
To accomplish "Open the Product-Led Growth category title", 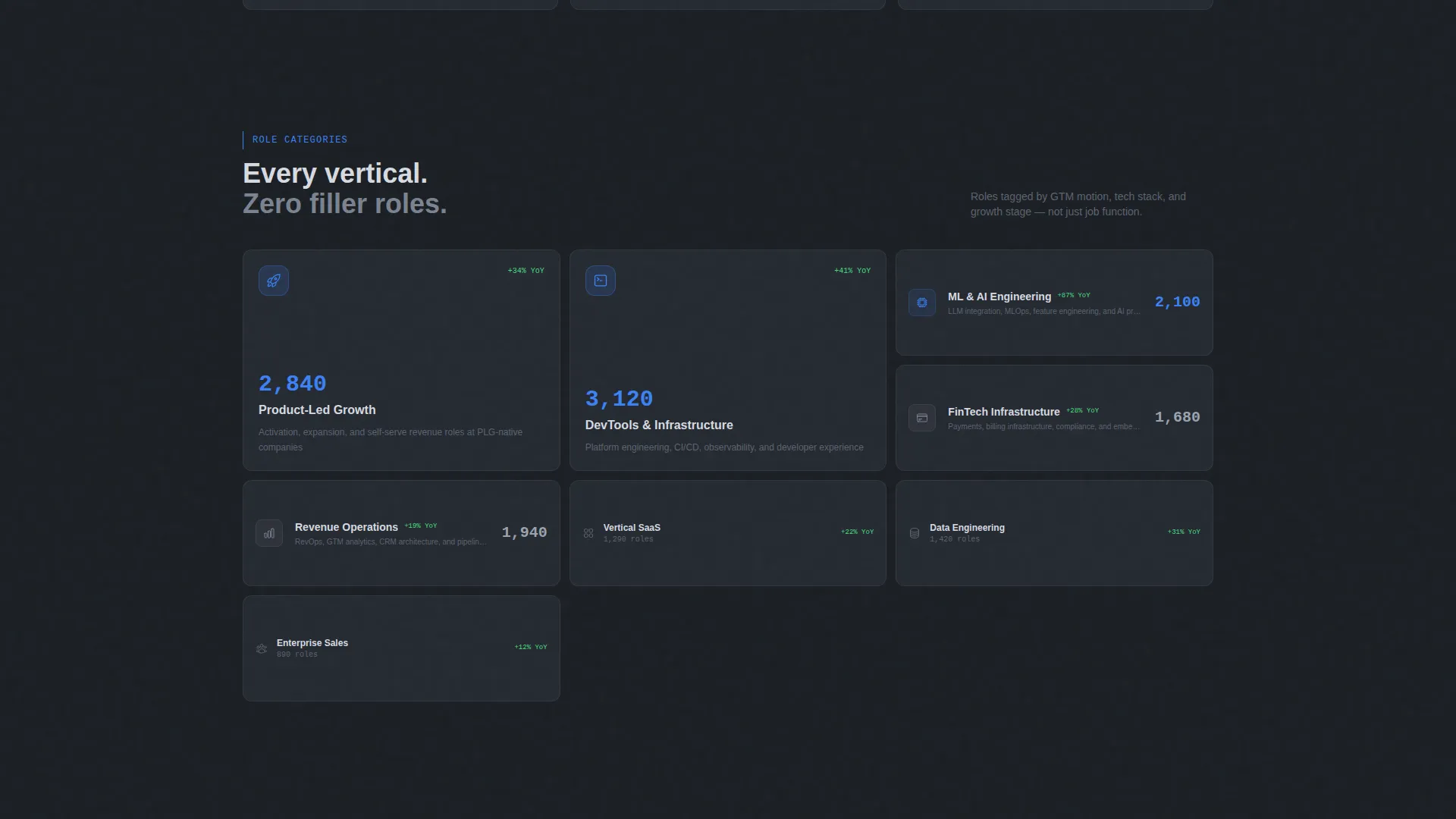I will (317, 409).
